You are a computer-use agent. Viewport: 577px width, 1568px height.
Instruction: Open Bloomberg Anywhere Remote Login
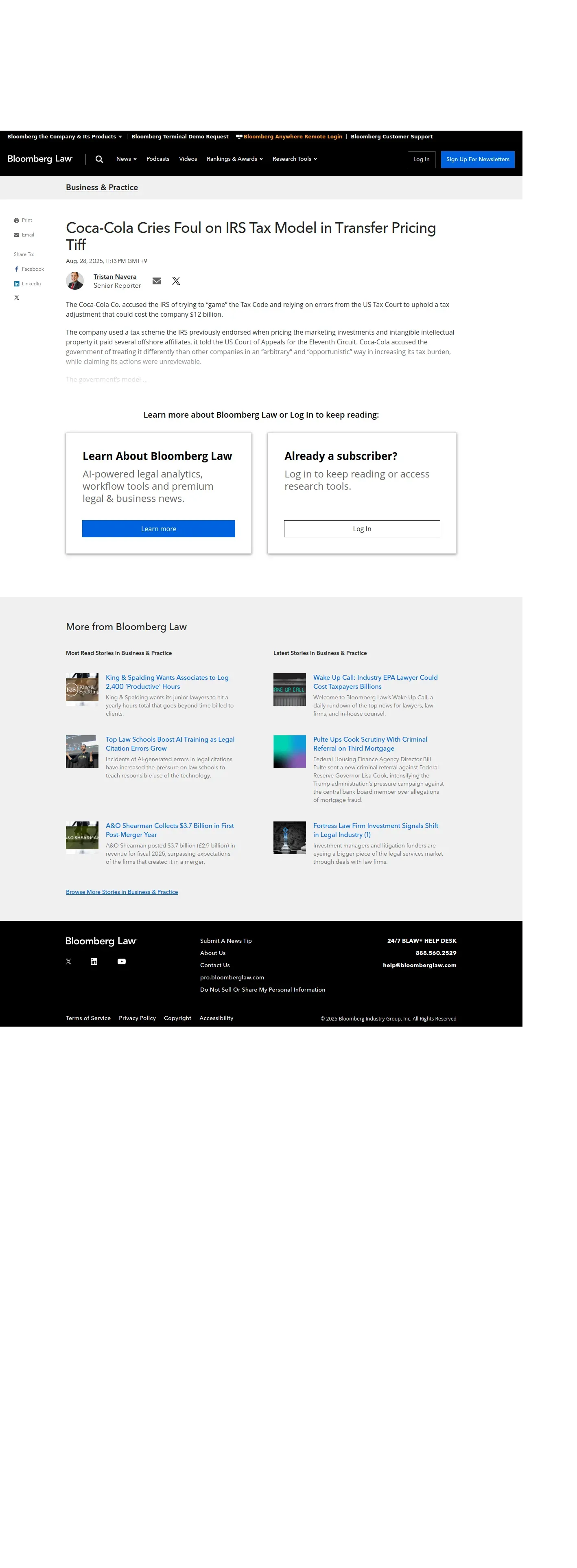point(289,137)
